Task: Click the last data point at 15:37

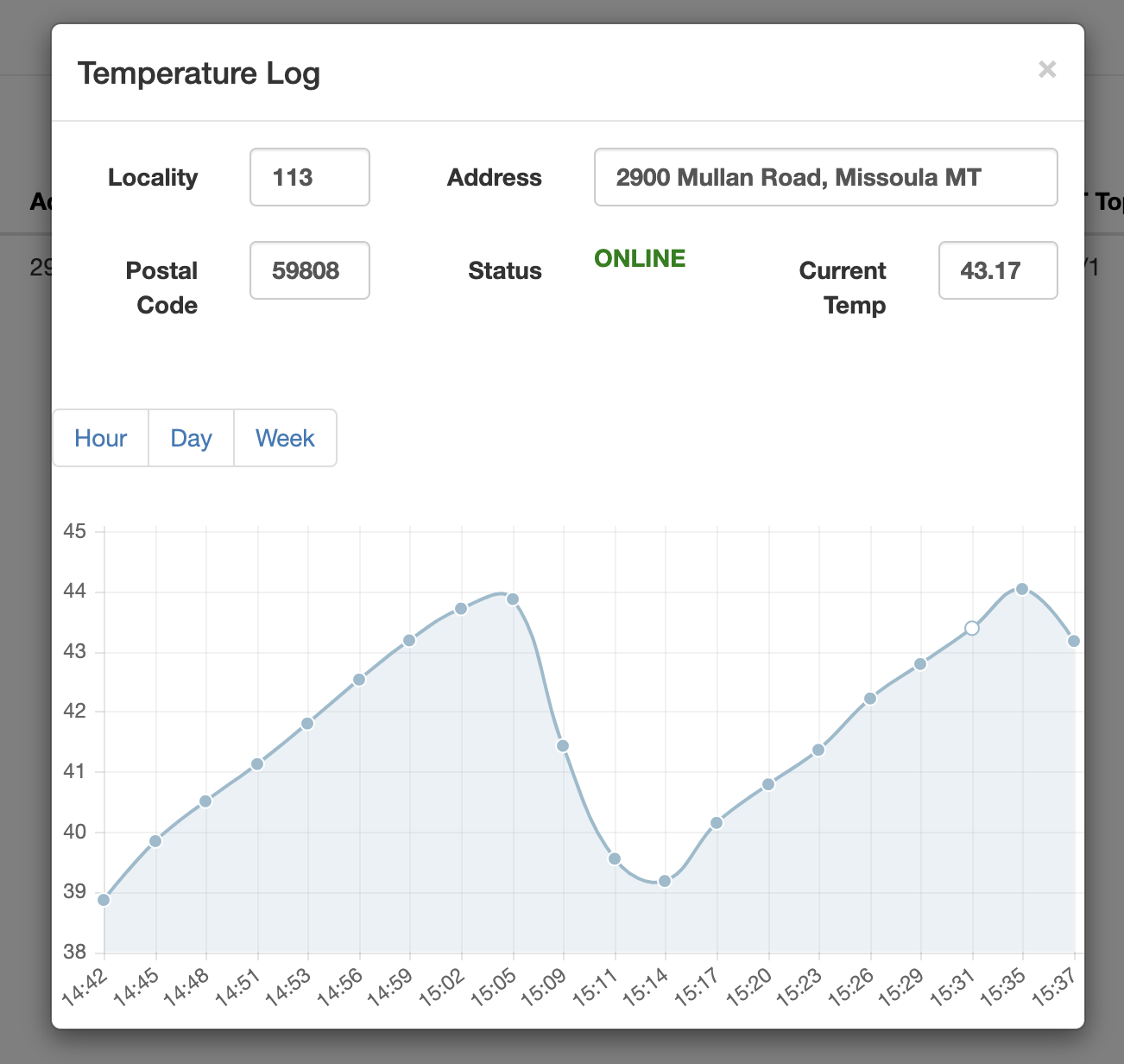Action: tap(1073, 641)
